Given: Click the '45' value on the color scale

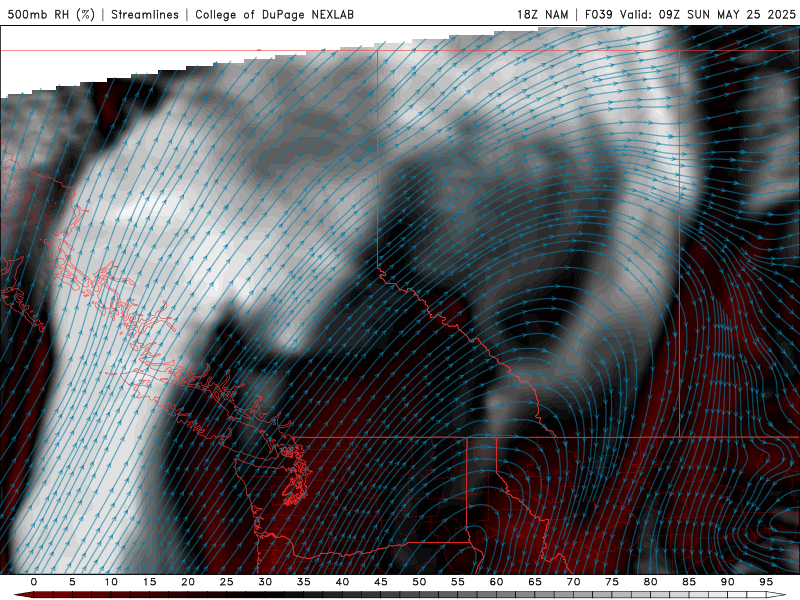Looking at the screenshot, I should pyautogui.click(x=381, y=582).
